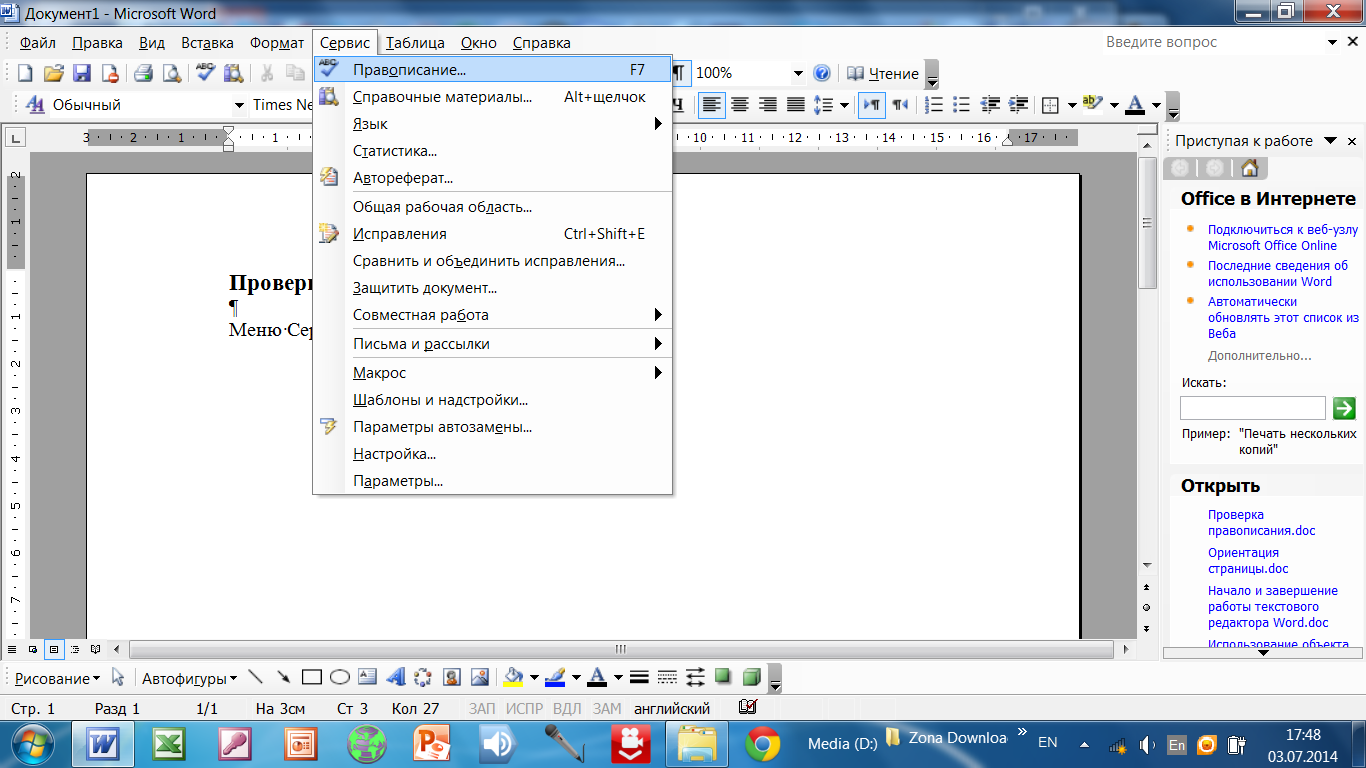Viewport: 1366px width, 768px height.
Task: Open the Автофигуры shapes dropdown
Action: click(x=189, y=678)
